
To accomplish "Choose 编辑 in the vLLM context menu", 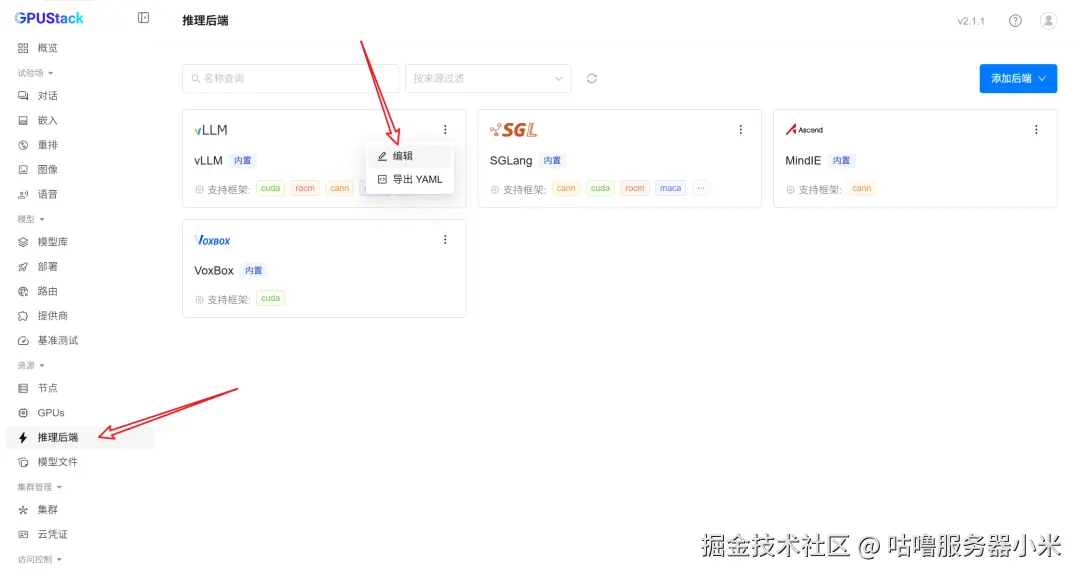I will [411, 156].
